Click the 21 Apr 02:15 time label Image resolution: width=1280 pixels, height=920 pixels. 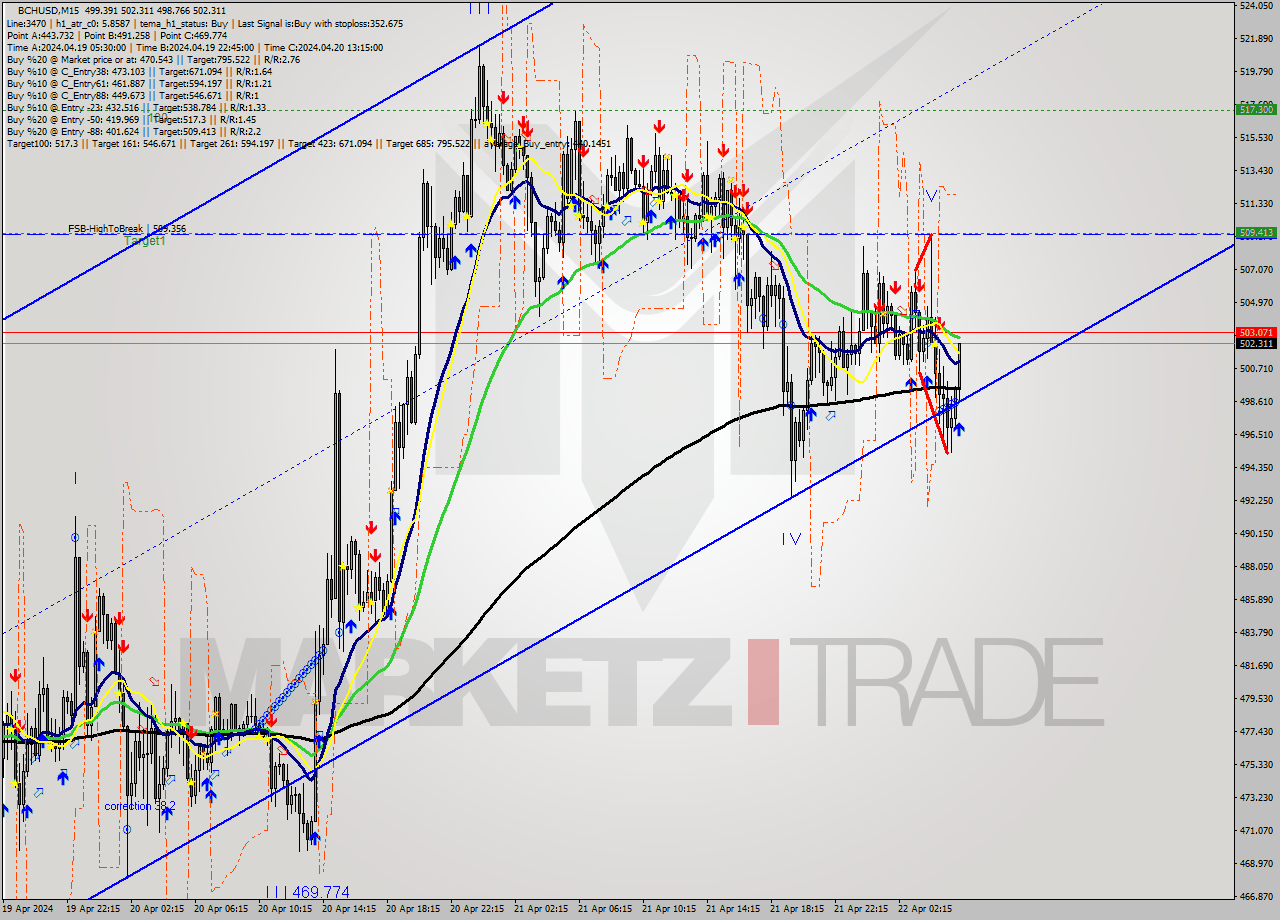541,910
